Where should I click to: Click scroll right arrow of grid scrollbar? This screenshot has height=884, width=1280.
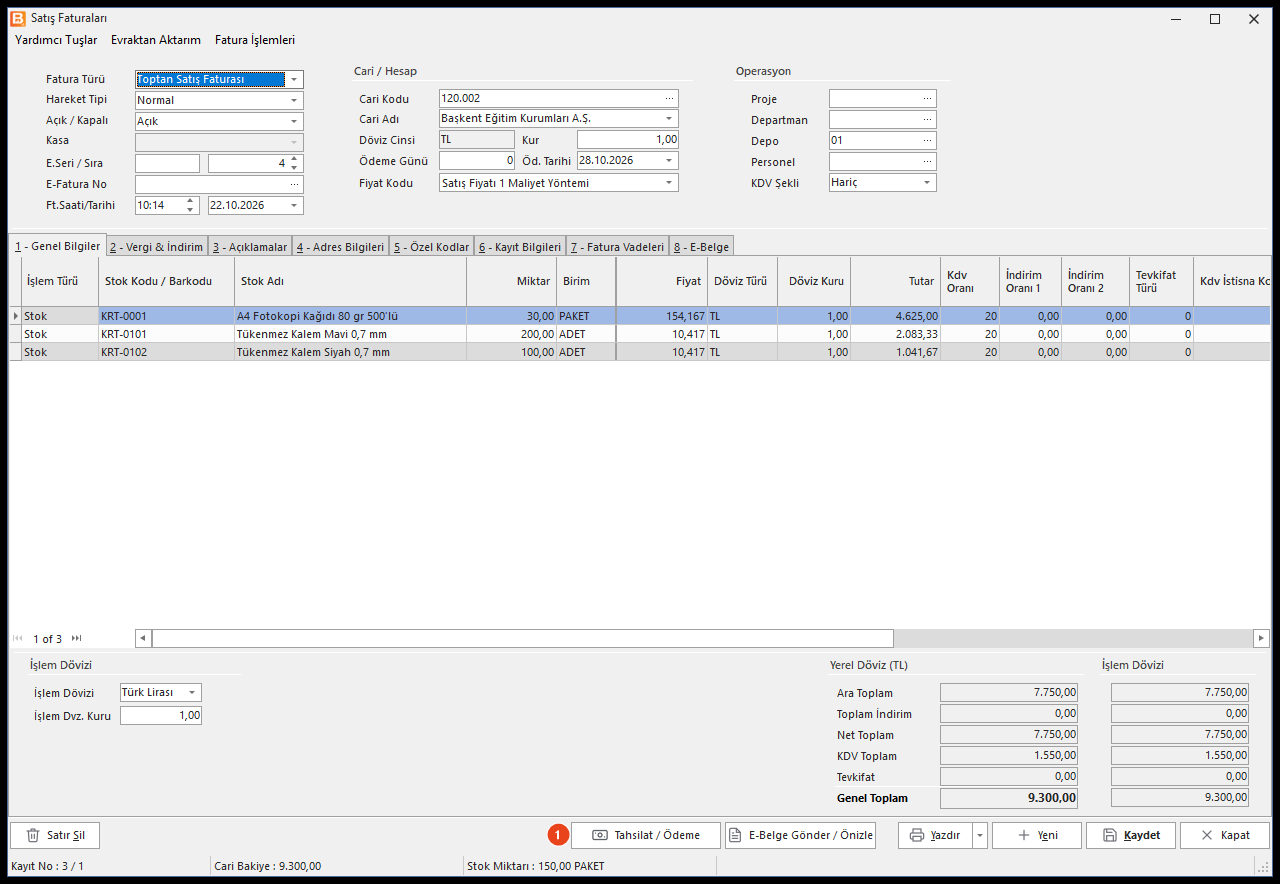pyautogui.click(x=1261, y=638)
